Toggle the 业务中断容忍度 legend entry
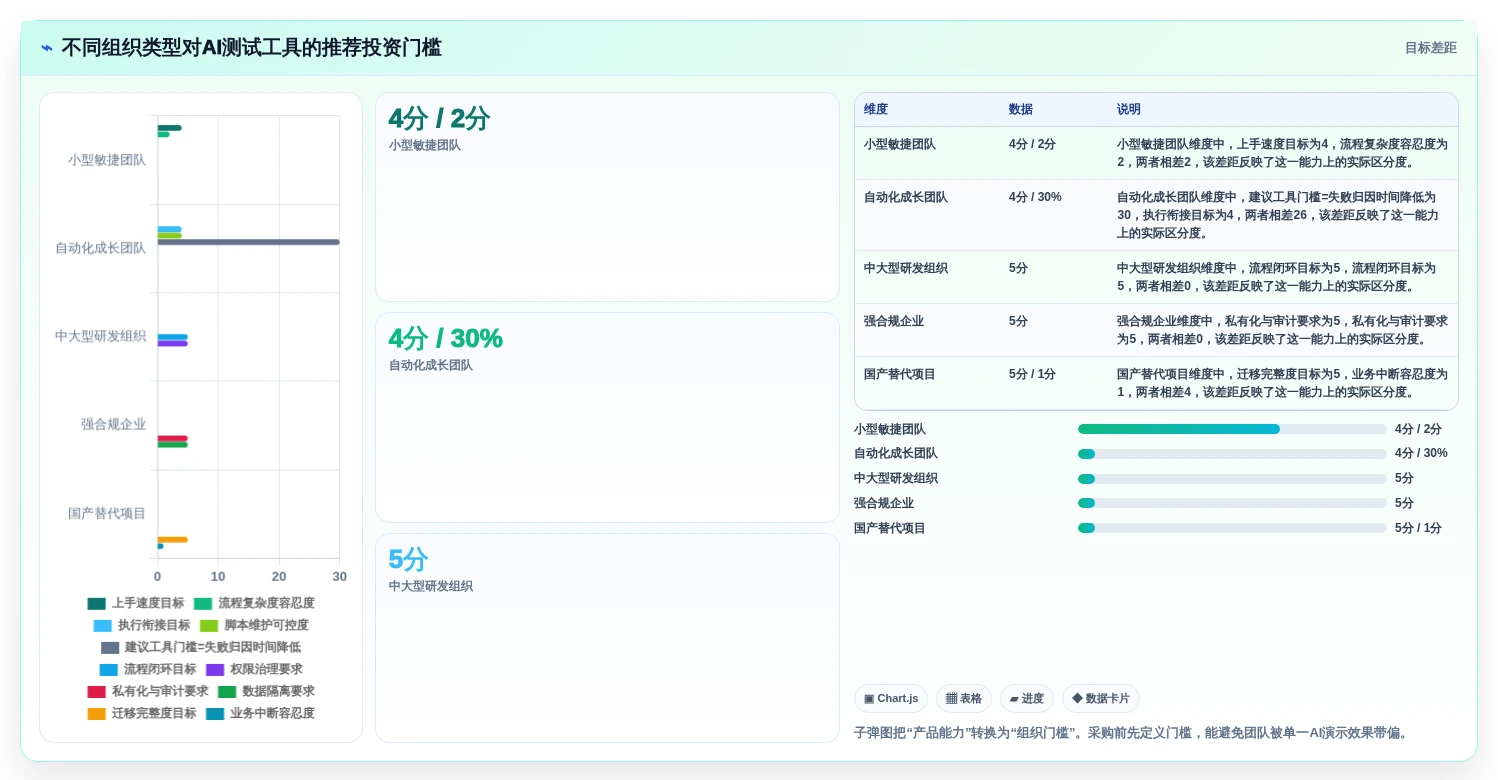Viewport: 1498px width, 780px height. tap(260, 713)
